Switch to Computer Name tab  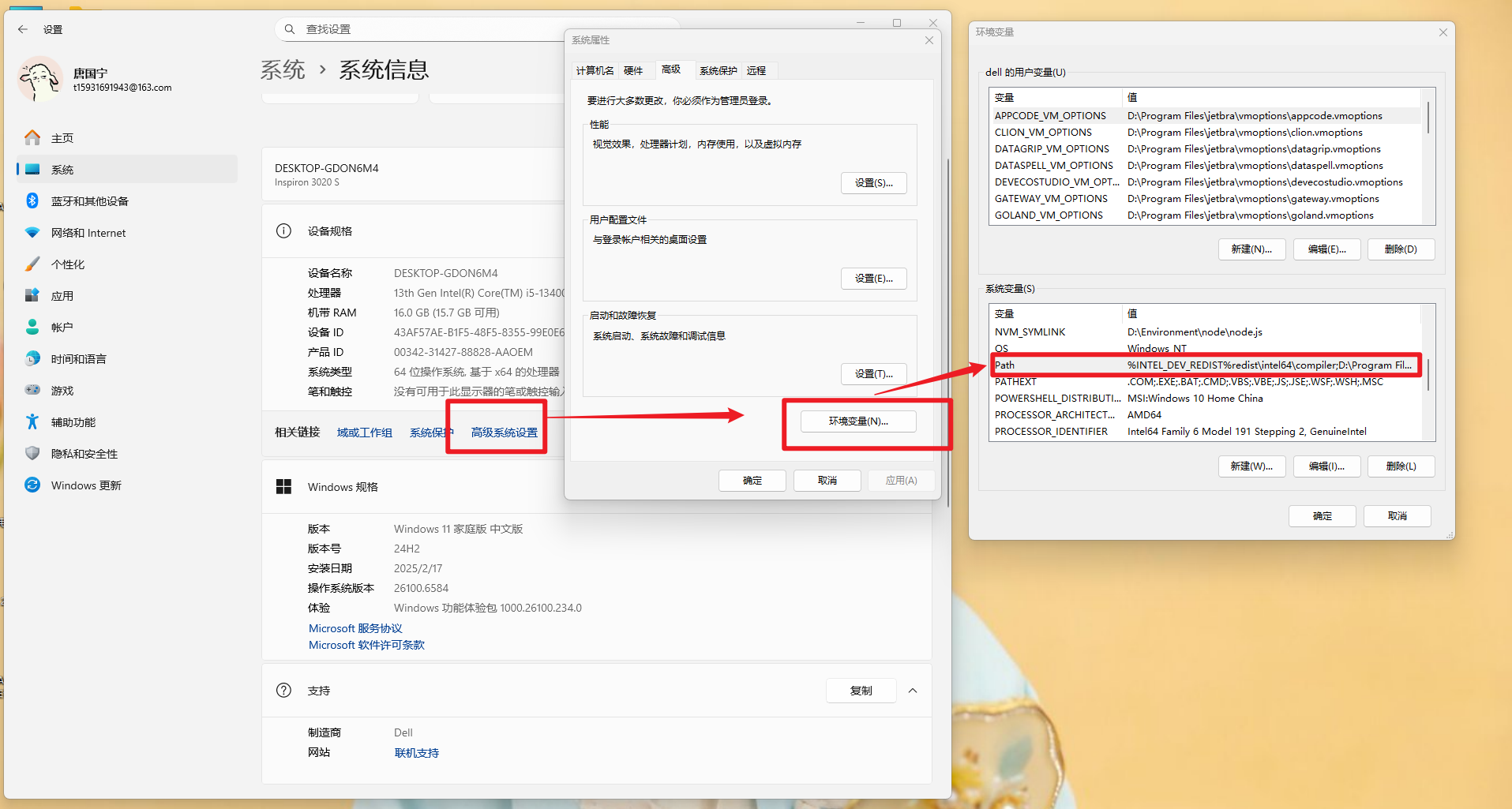595,71
